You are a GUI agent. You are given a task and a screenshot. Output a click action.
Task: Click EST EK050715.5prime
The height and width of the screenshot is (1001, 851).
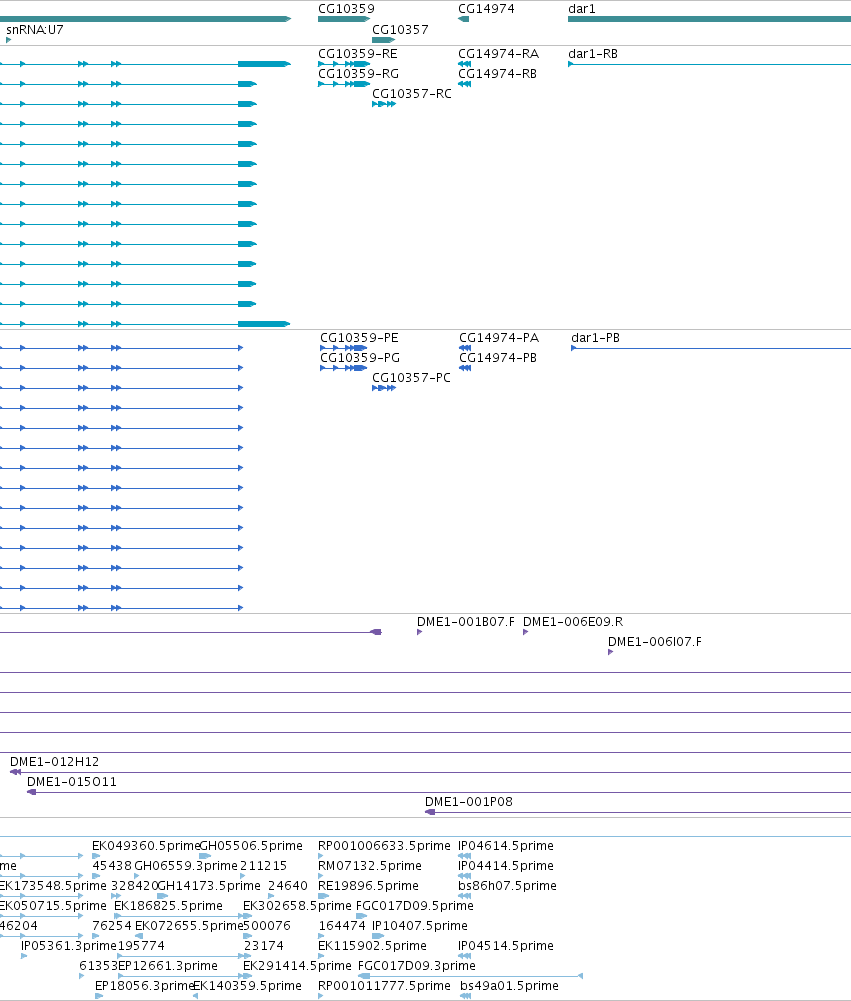pyautogui.click(x=53, y=907)
